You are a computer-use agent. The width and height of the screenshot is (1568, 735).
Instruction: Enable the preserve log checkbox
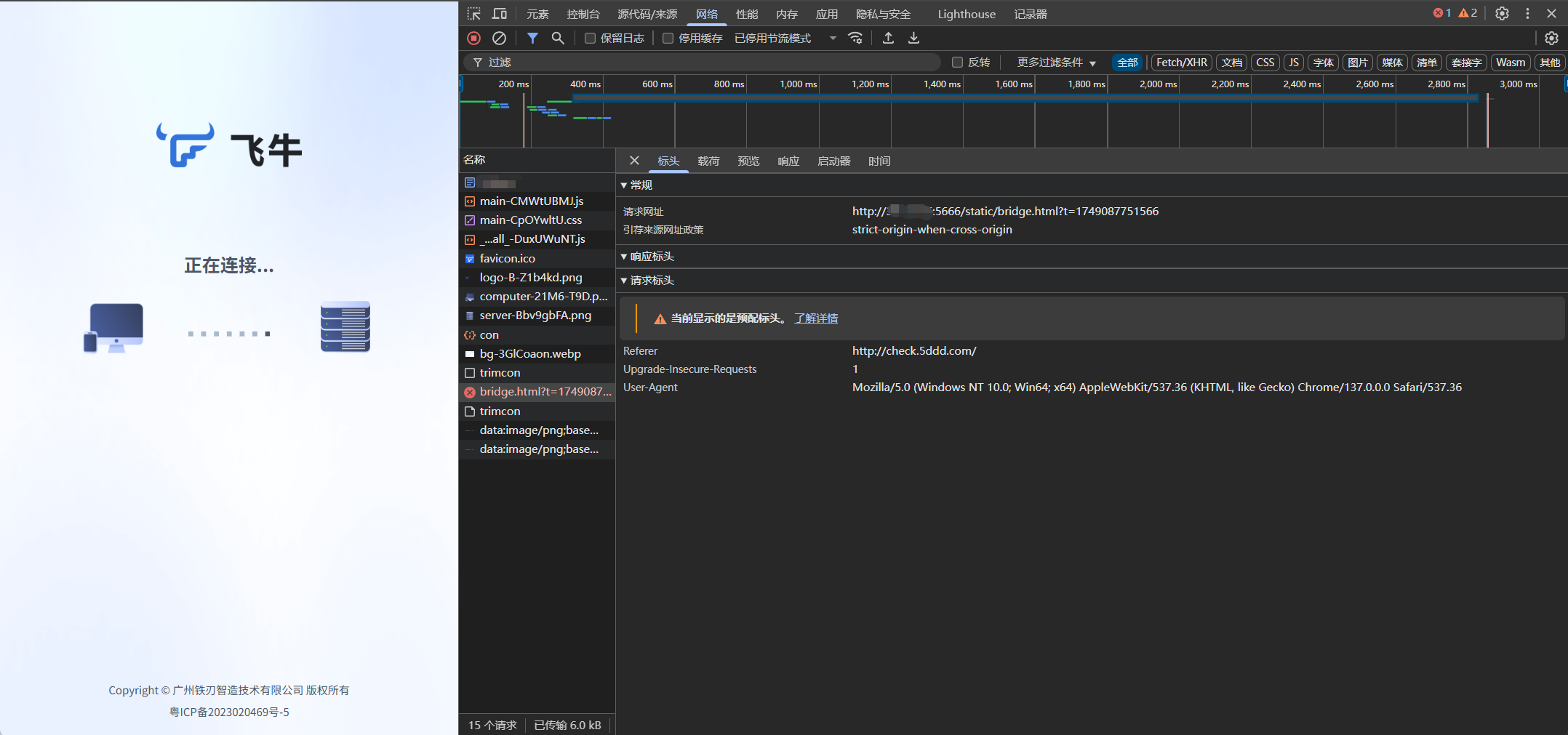(590, 38)
